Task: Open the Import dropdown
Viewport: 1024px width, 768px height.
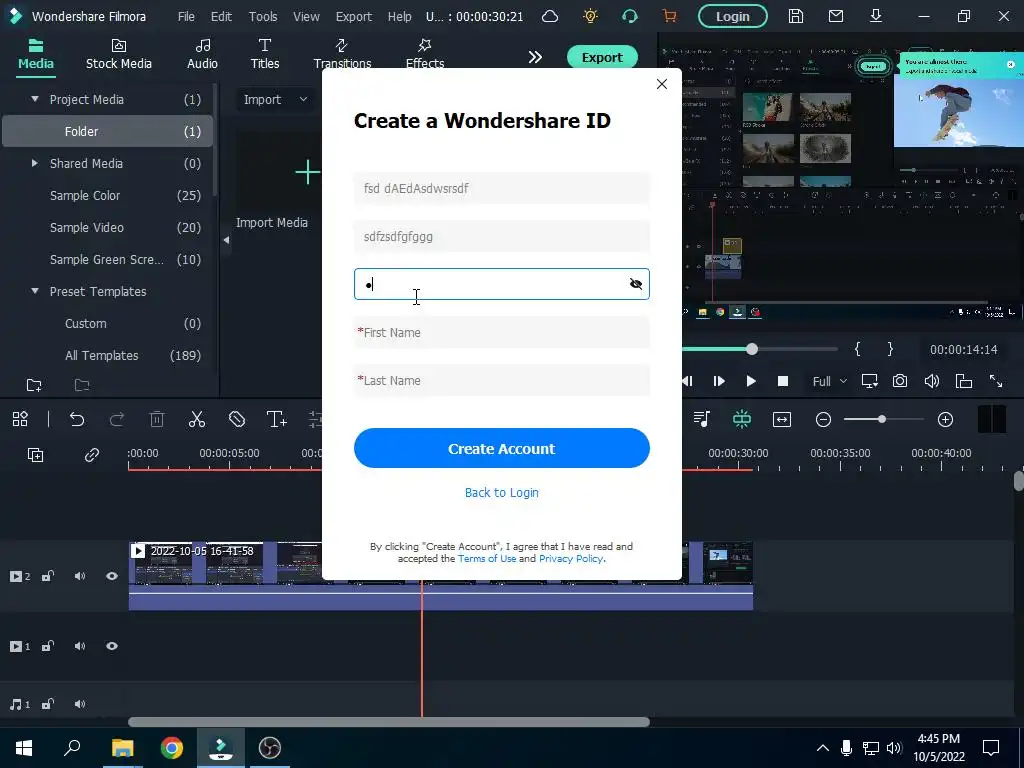Action: tap(275, 99)
